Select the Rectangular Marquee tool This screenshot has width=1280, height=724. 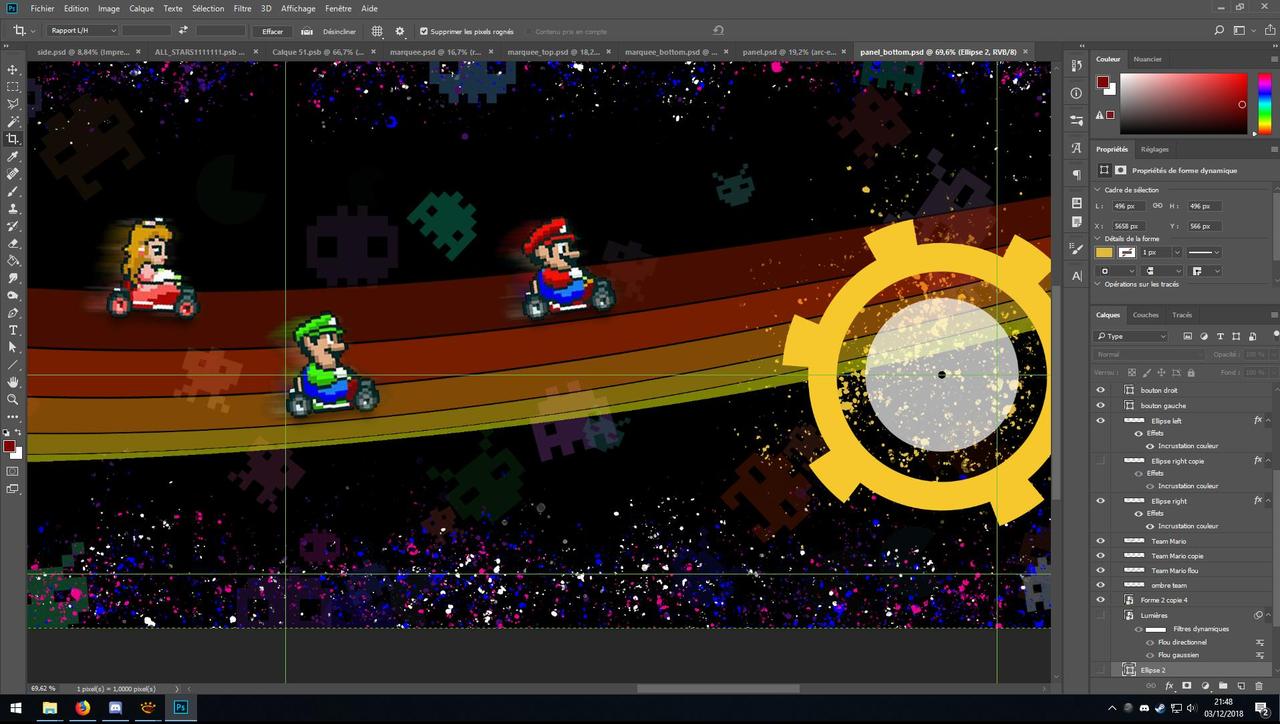(x=13, y=87)
